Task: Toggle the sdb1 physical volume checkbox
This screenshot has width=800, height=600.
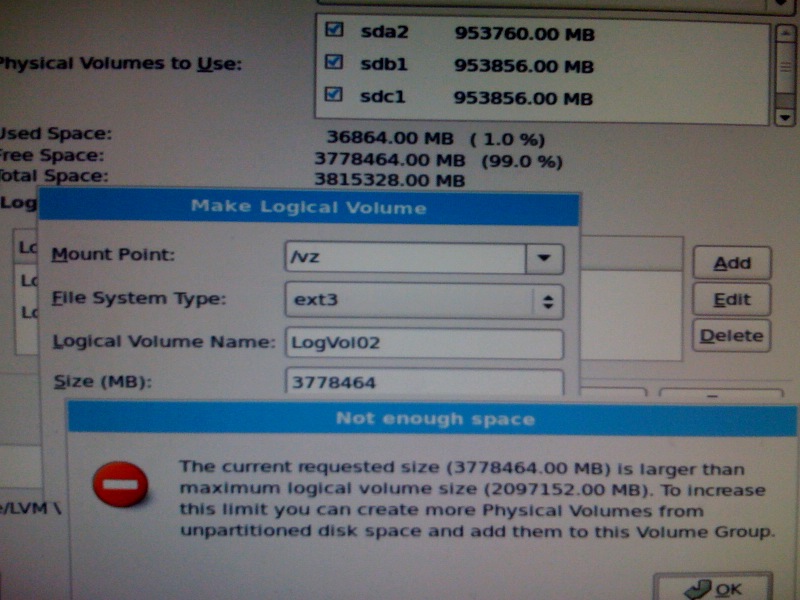Action: tap(335, 65)
